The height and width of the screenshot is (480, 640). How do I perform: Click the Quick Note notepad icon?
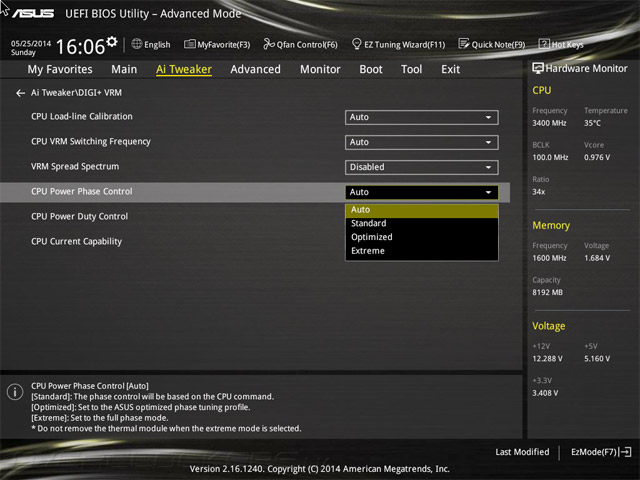[x=464, y=44]
